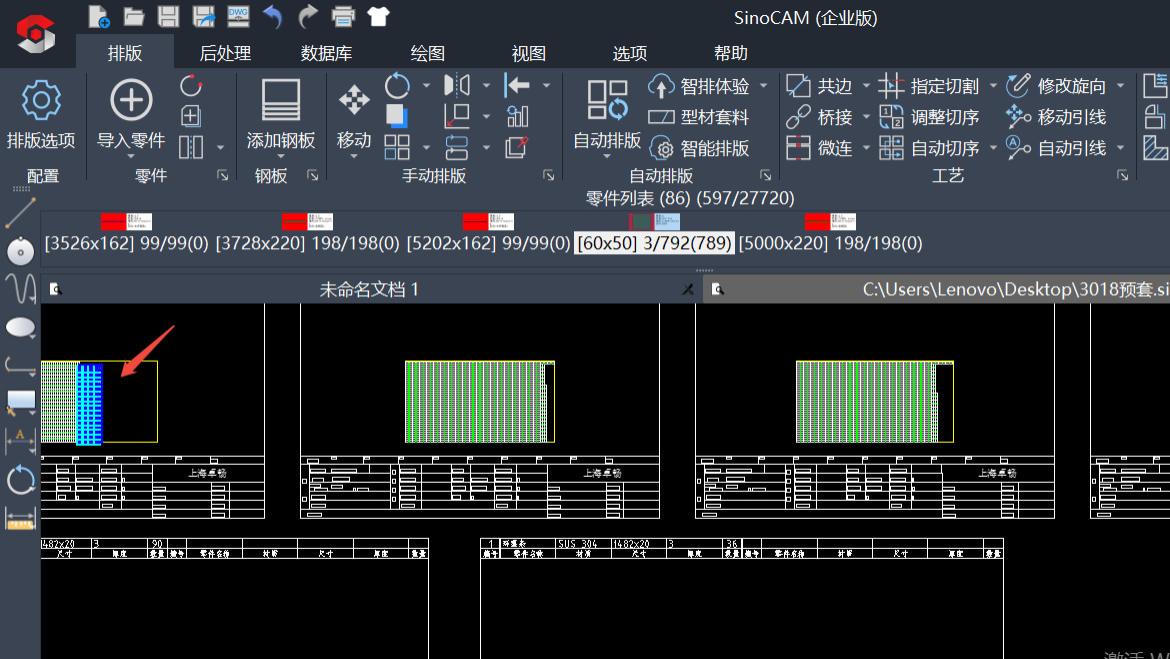1170x659 pixels.
Task: Click 智能排版 smart nesting
Action: coord(698,148)
